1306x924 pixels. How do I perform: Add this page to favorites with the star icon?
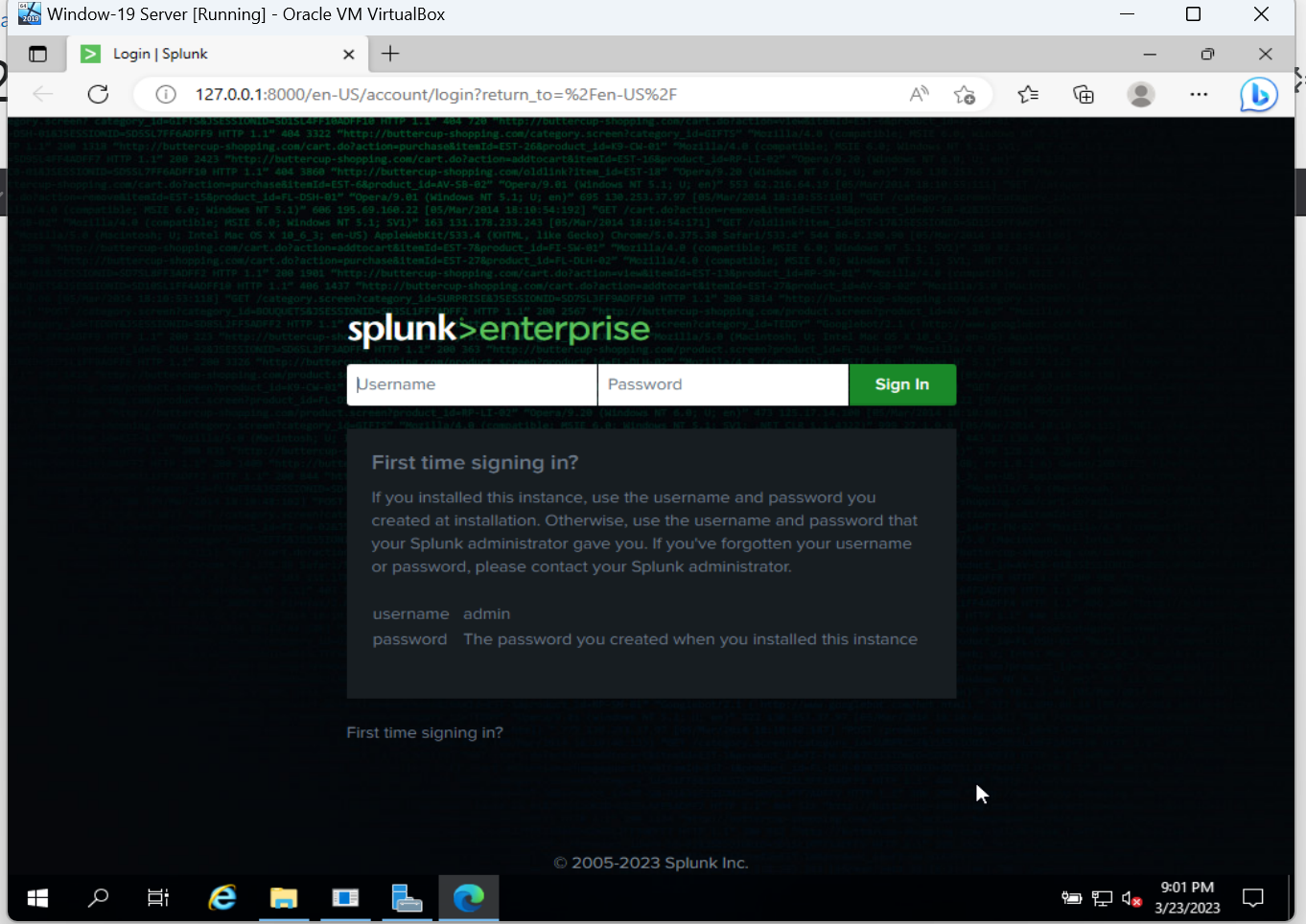tap(965, 94)
